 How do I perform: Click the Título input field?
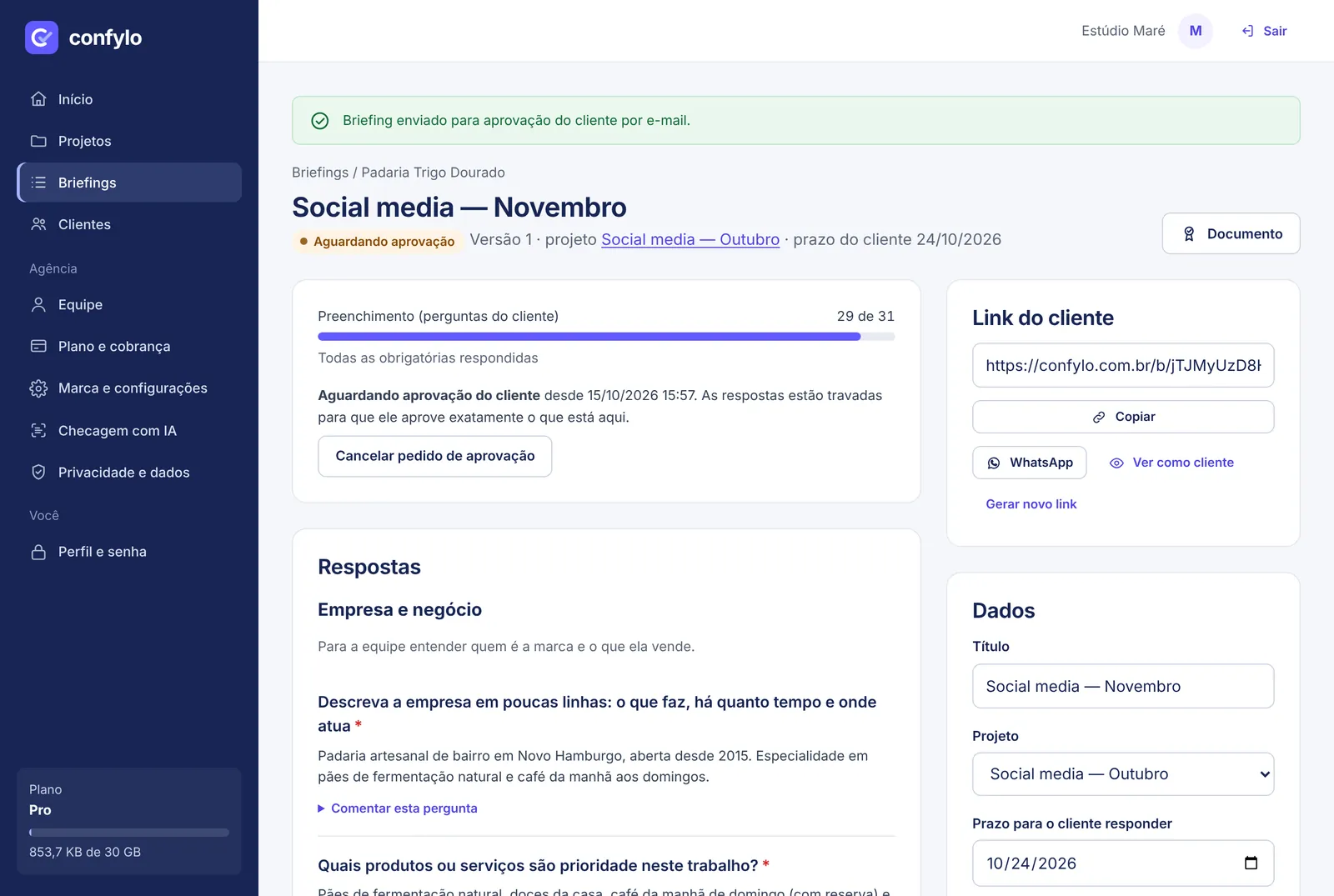click(x=1123, y=686)
